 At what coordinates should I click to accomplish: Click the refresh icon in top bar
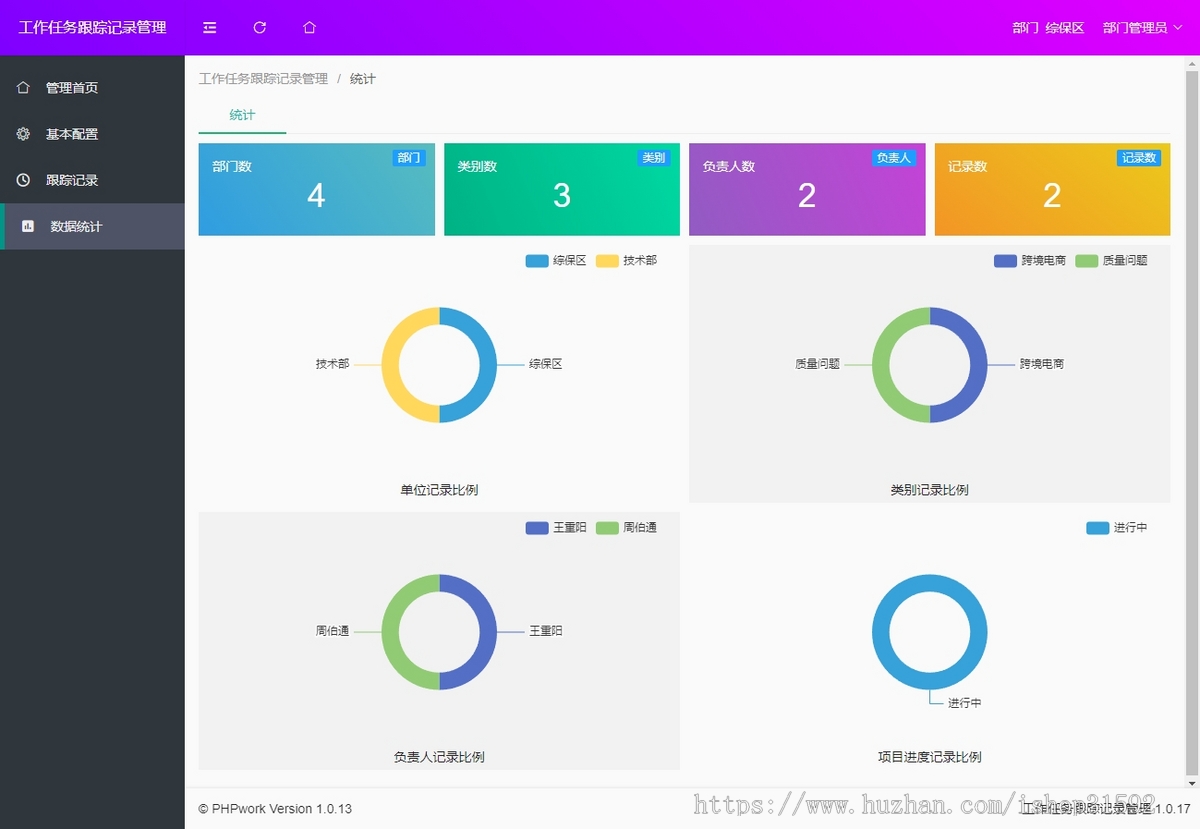[260, 28]
